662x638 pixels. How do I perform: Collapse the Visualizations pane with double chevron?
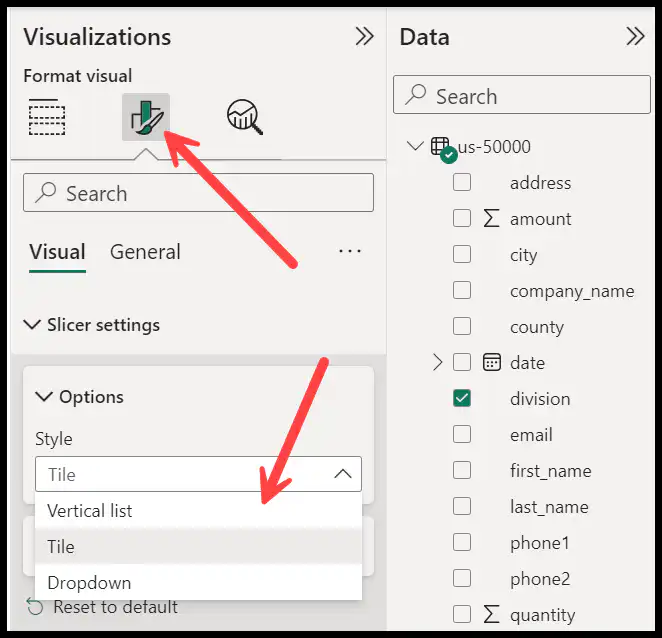pos(364,36)
